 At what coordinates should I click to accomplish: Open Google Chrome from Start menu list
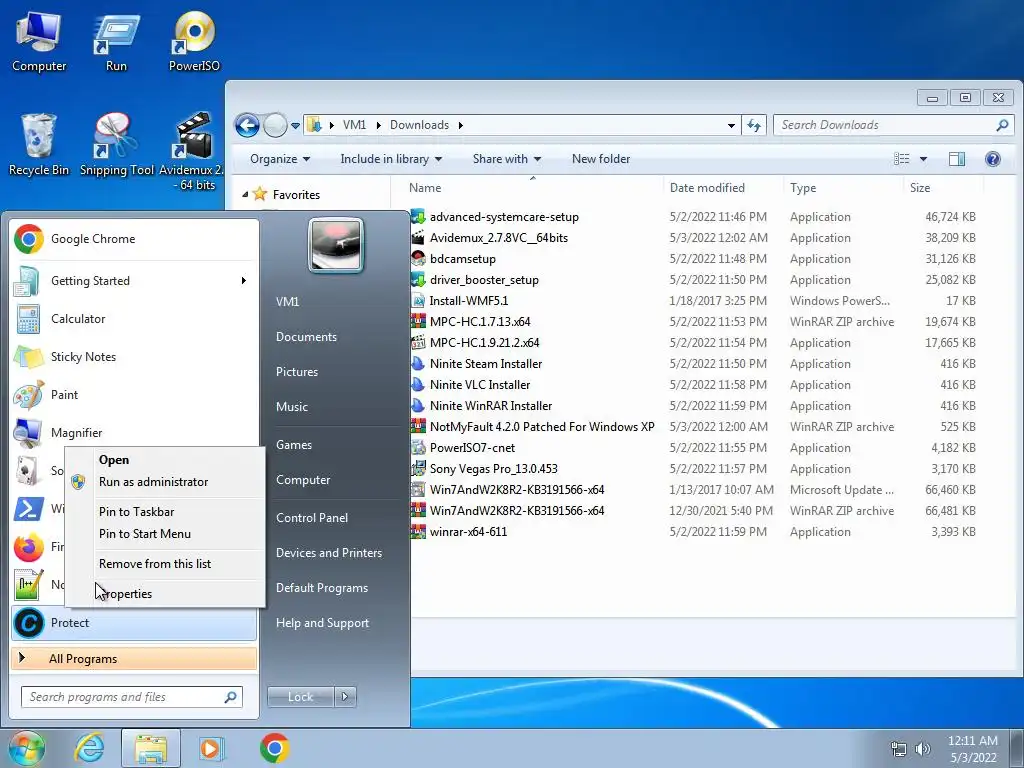pyautogui.click(x=134, y=239)
